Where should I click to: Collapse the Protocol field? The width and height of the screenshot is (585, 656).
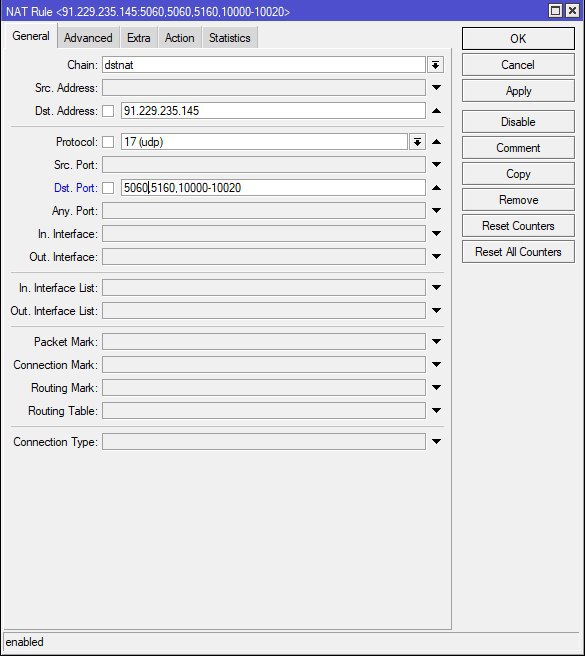[436, 142]
